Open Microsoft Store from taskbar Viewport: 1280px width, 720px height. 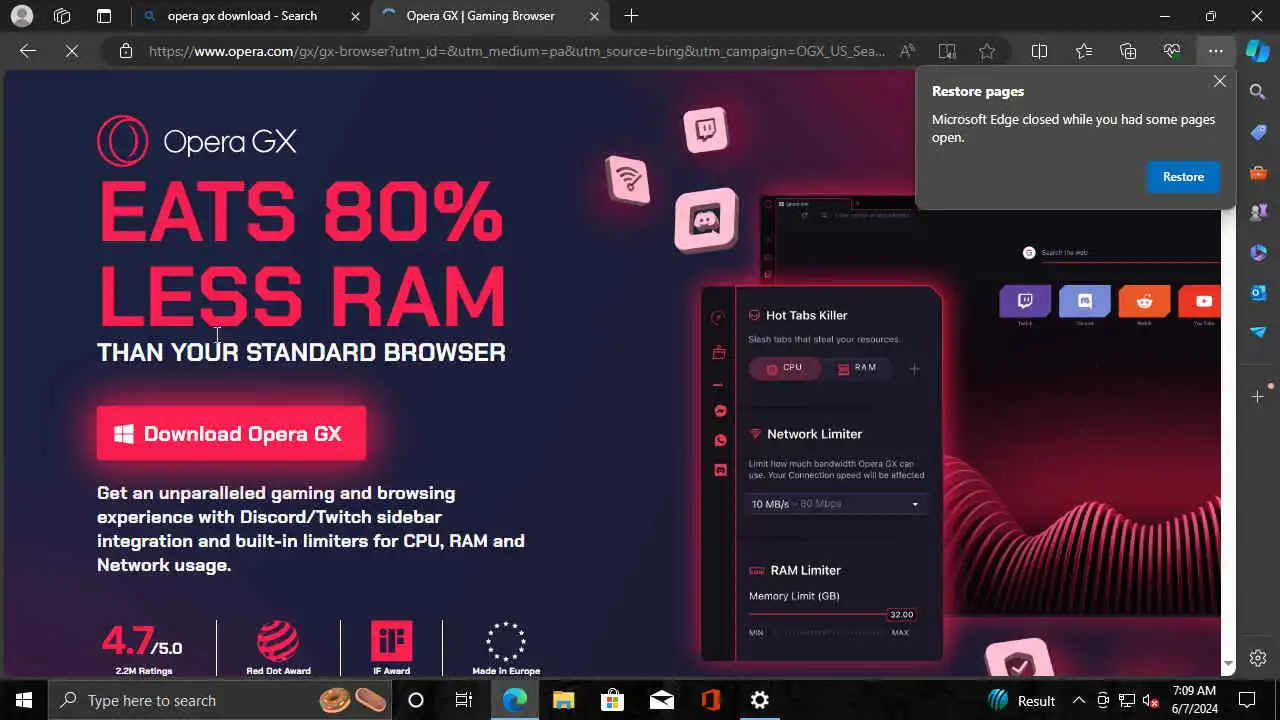tap(612, 700)
